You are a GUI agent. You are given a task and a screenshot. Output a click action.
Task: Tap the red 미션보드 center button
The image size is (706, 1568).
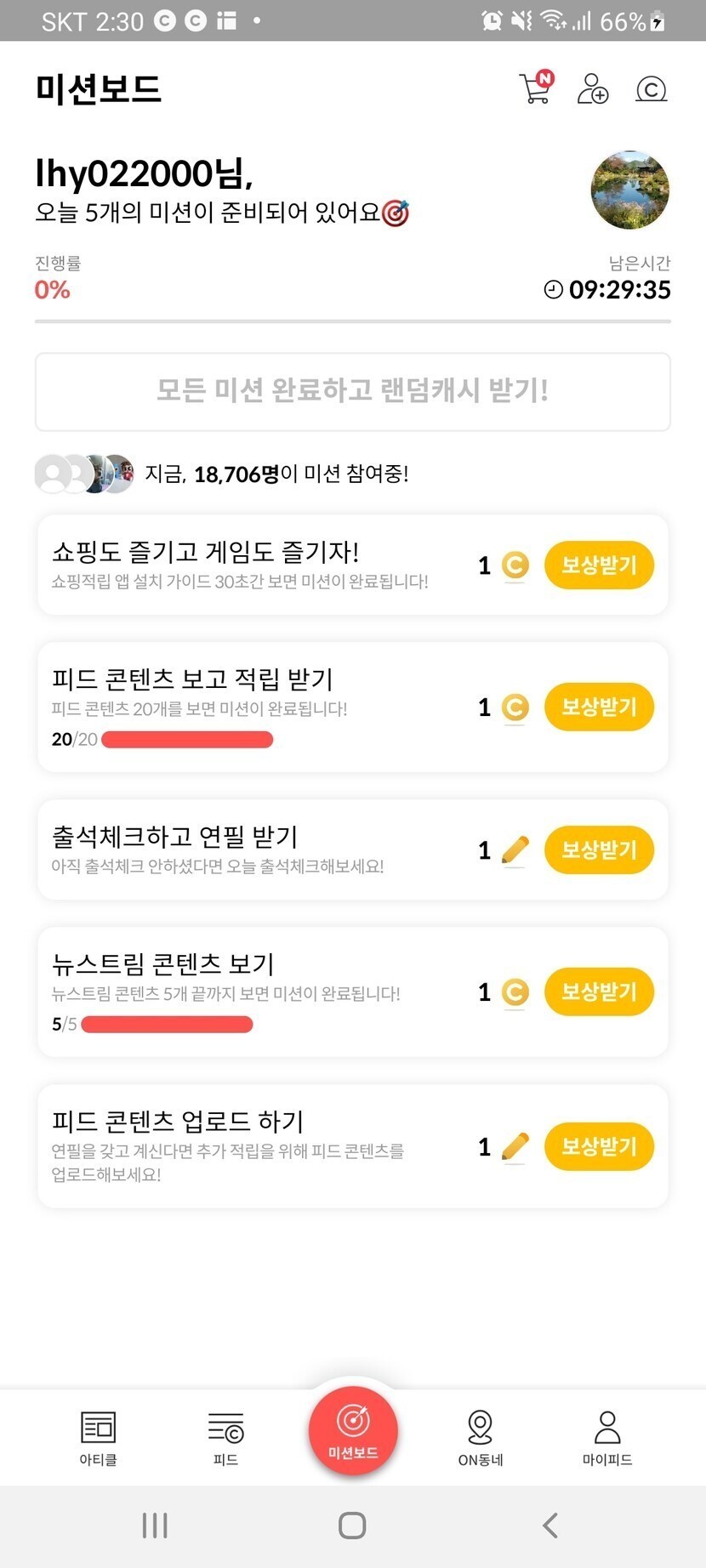[x=353, y=1431]
